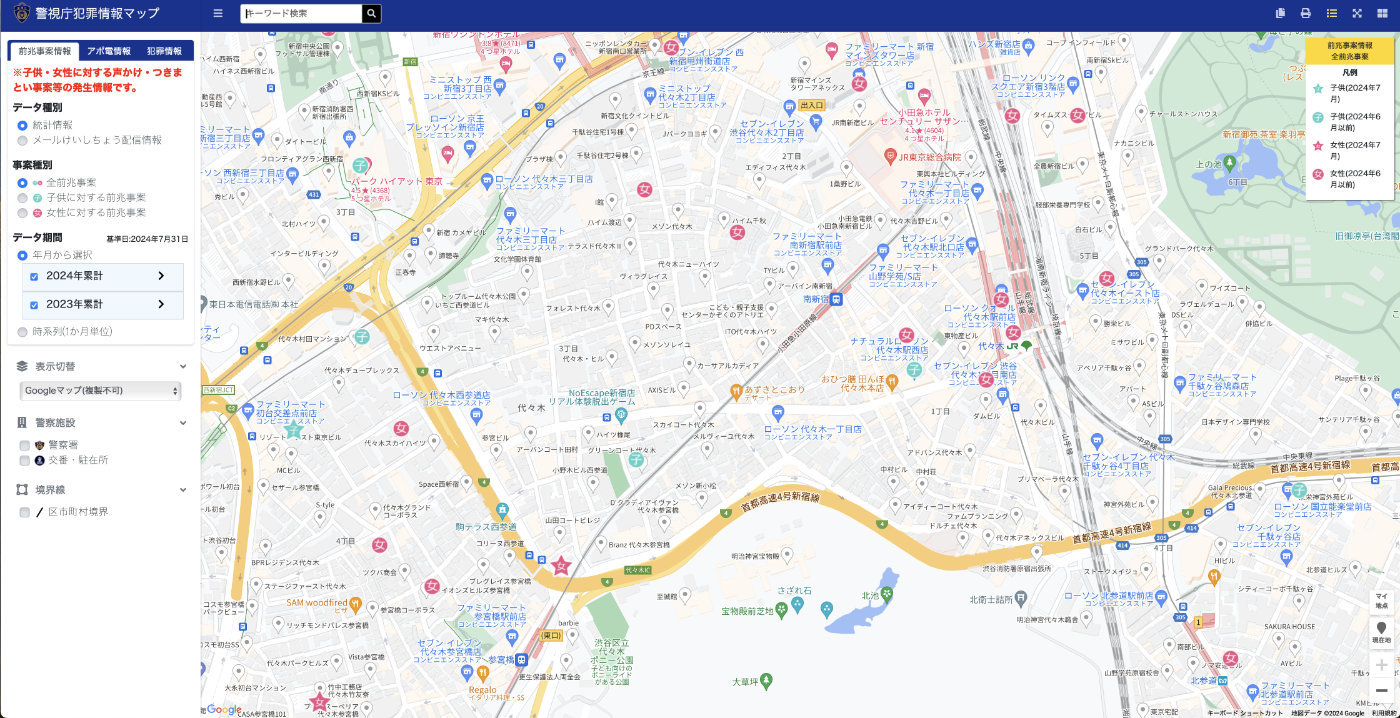Open the Googleマップ(複製不可) dropdown
The image size is (1400, 718).
tap(101, 390)
